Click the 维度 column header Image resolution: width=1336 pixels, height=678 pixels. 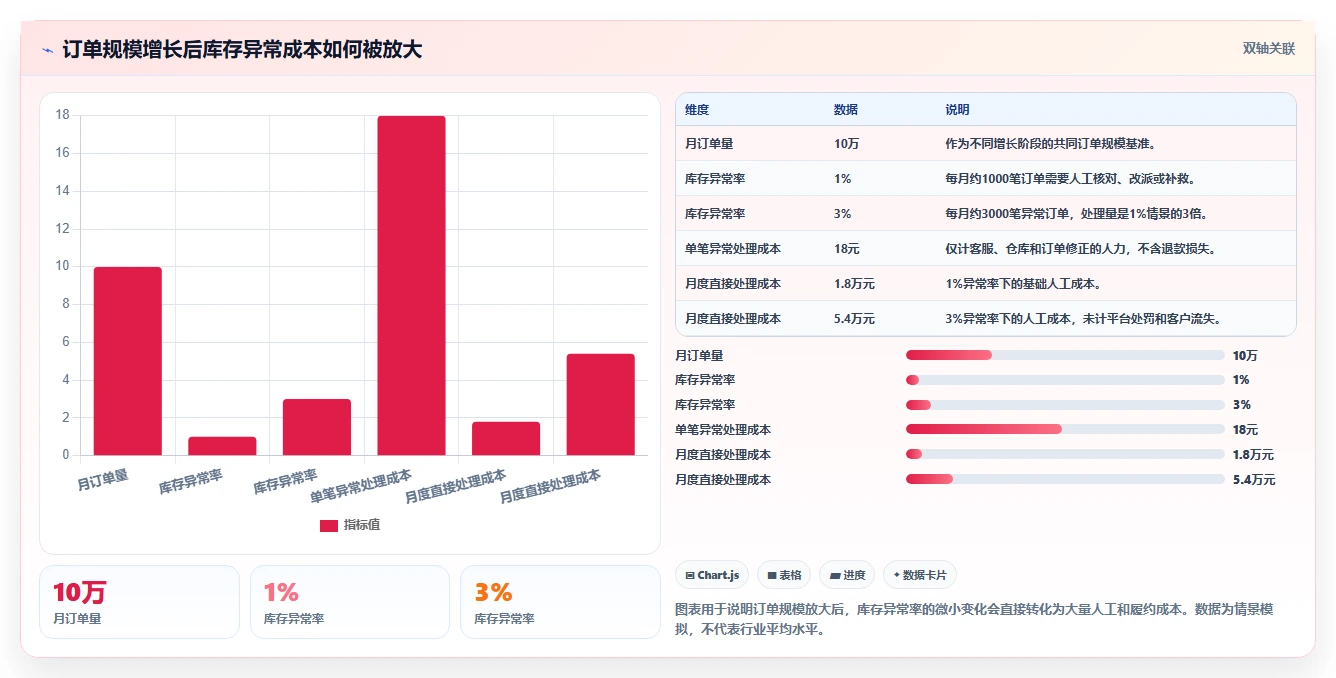[697, 110]
